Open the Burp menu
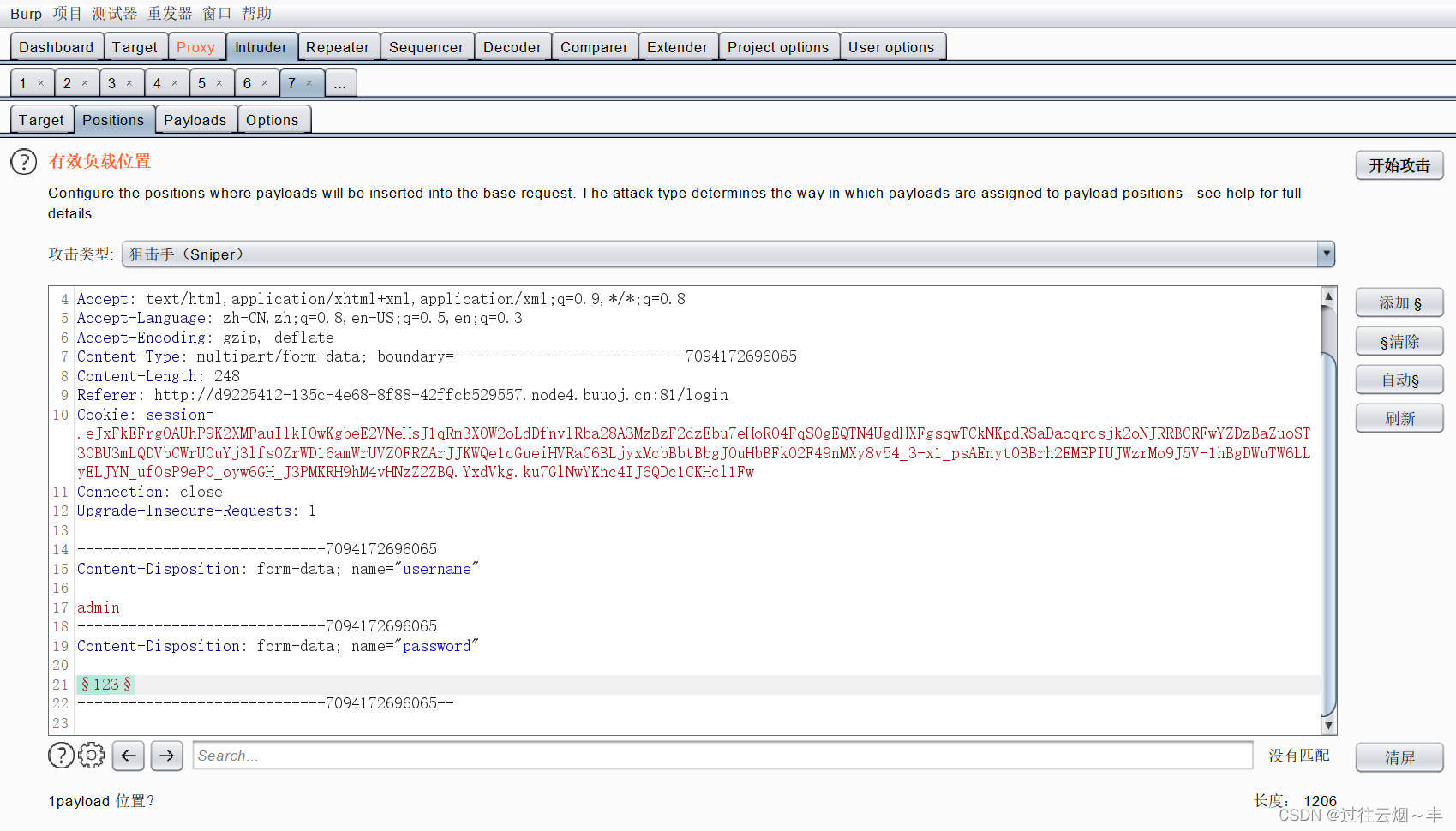The image size is (1456, 831). coord(26,14)
